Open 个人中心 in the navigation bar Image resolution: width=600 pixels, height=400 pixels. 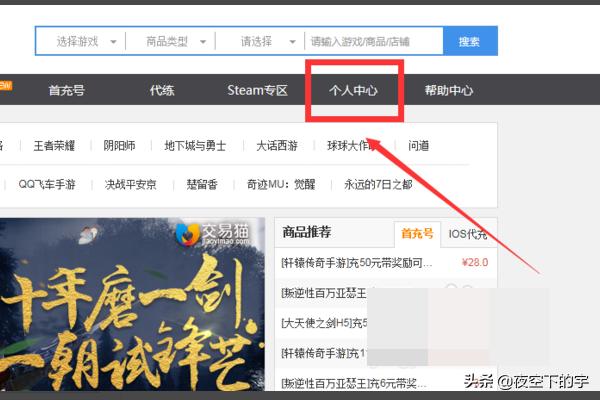point(353,90)
